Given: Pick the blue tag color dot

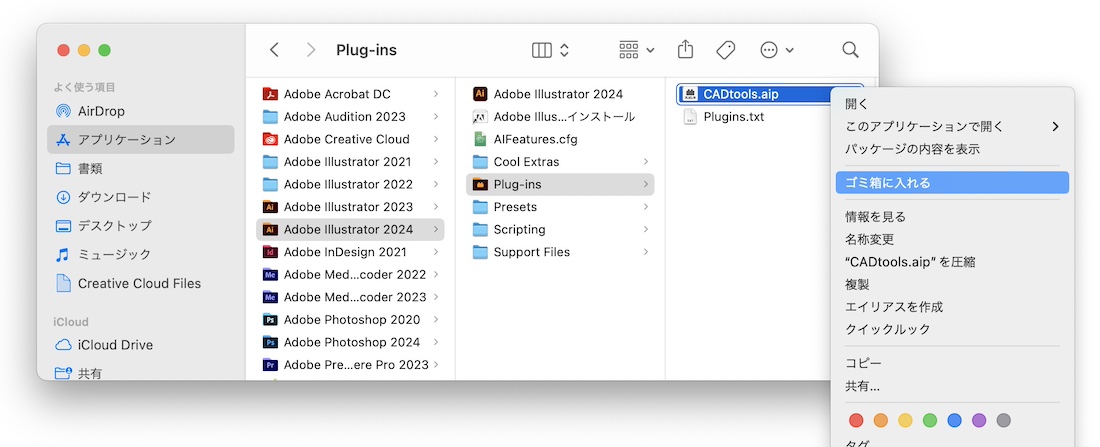Looking at the screenshot, I should click(954, 420).
